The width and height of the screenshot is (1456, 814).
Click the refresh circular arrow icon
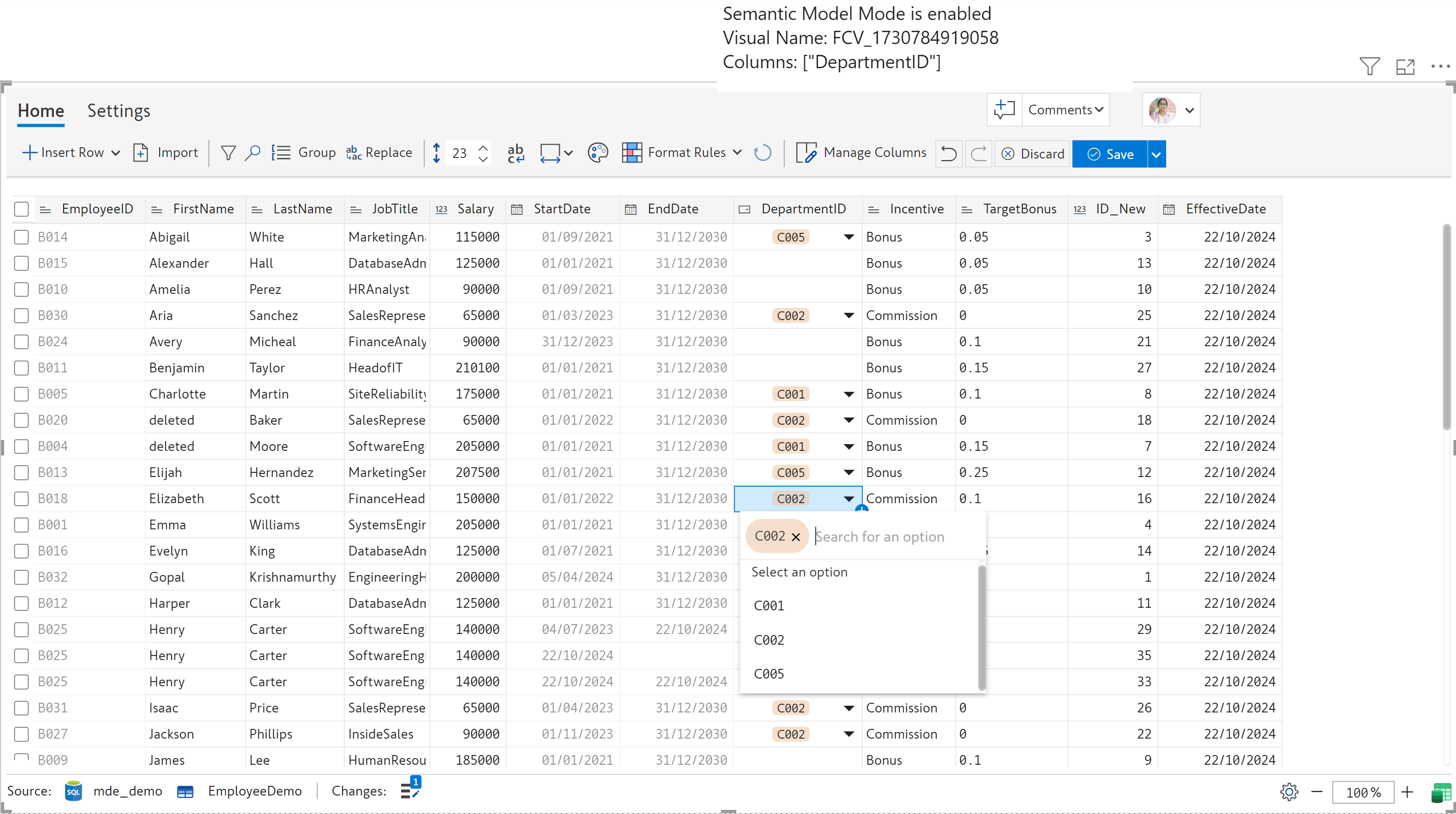coord(762,153)
